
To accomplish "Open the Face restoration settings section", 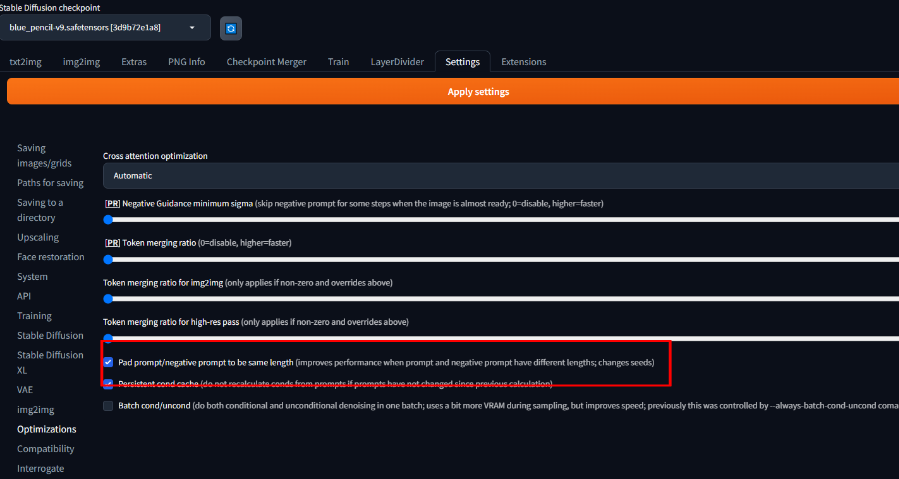I will [50, 257].
